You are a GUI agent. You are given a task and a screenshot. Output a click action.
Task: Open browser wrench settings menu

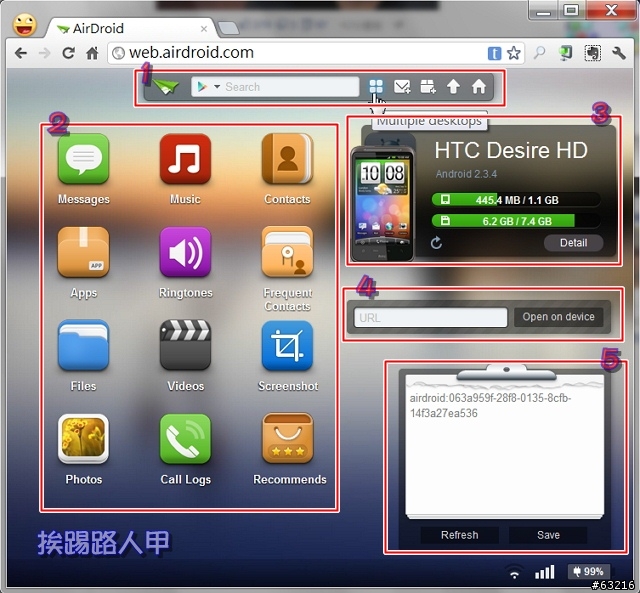click(619, 53)
